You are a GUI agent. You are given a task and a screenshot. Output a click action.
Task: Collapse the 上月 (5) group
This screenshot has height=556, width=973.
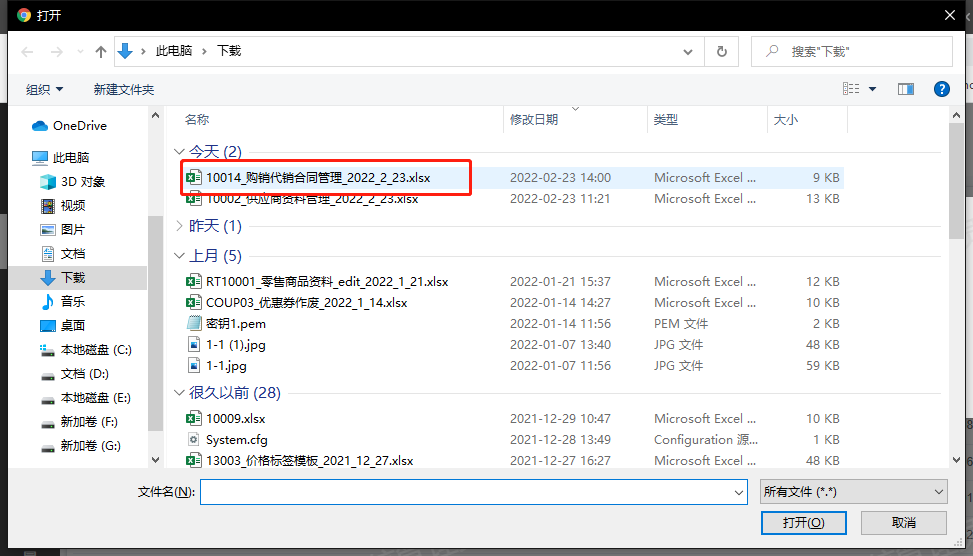coord(180,256)
